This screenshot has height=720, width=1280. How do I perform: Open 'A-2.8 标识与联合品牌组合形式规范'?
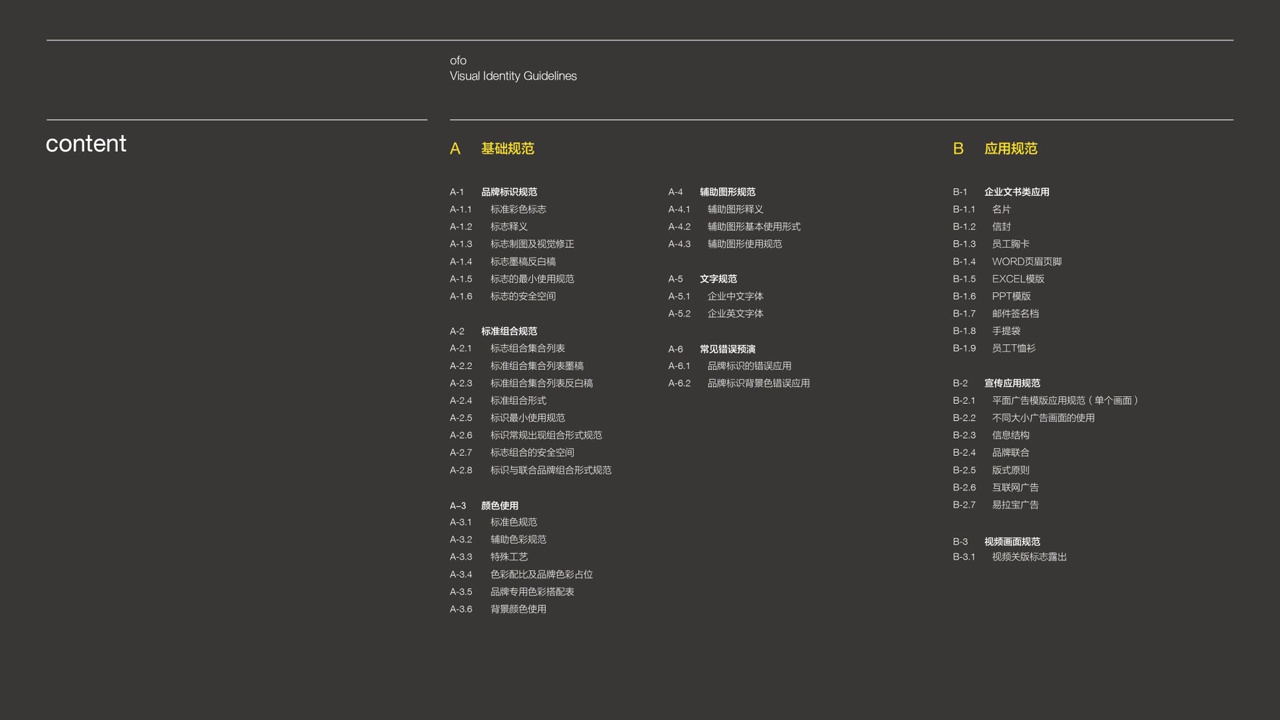click(x=531, y=470)
